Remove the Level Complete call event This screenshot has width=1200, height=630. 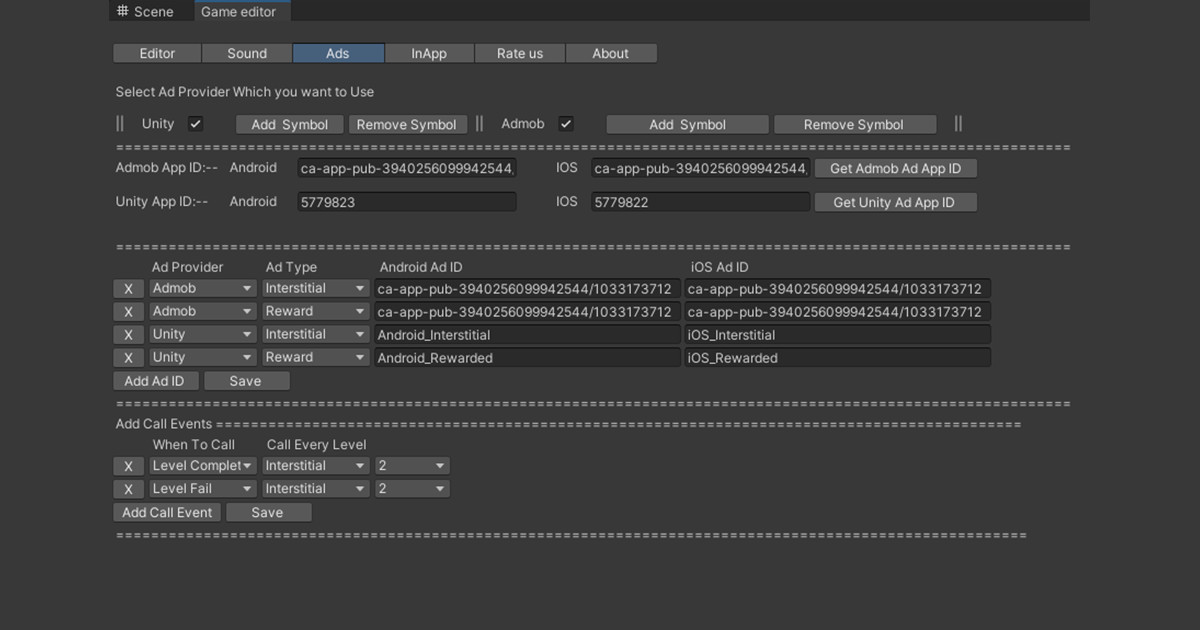(x=128, y=467)
